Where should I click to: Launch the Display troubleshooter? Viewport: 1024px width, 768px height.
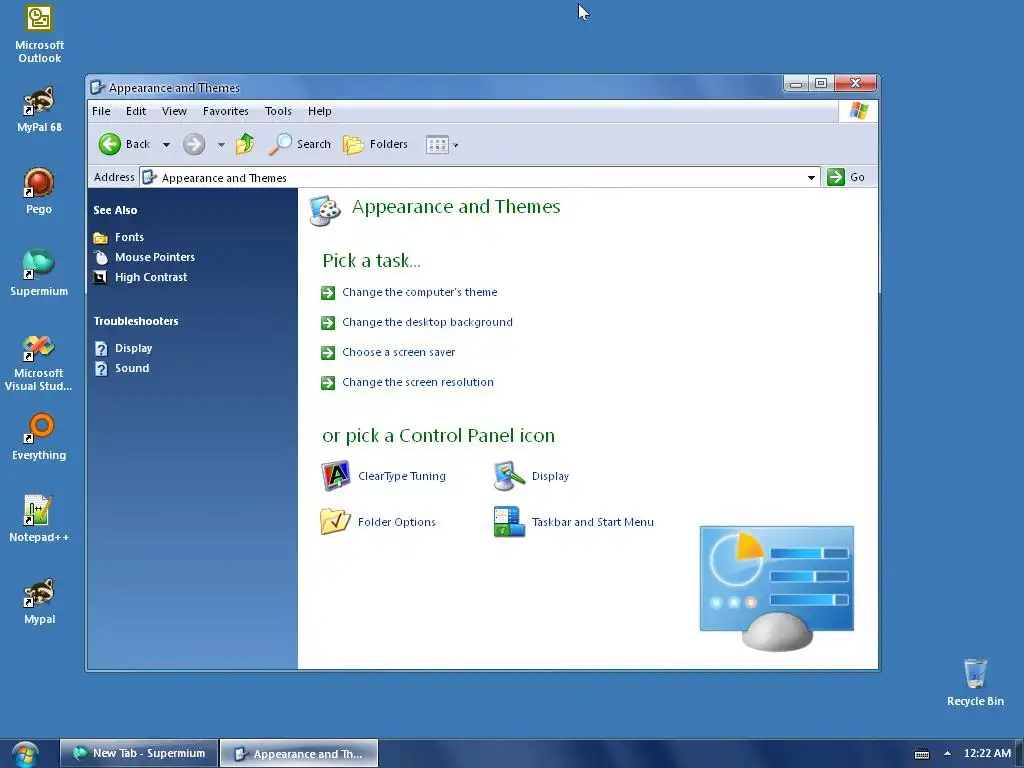(133, 348)
